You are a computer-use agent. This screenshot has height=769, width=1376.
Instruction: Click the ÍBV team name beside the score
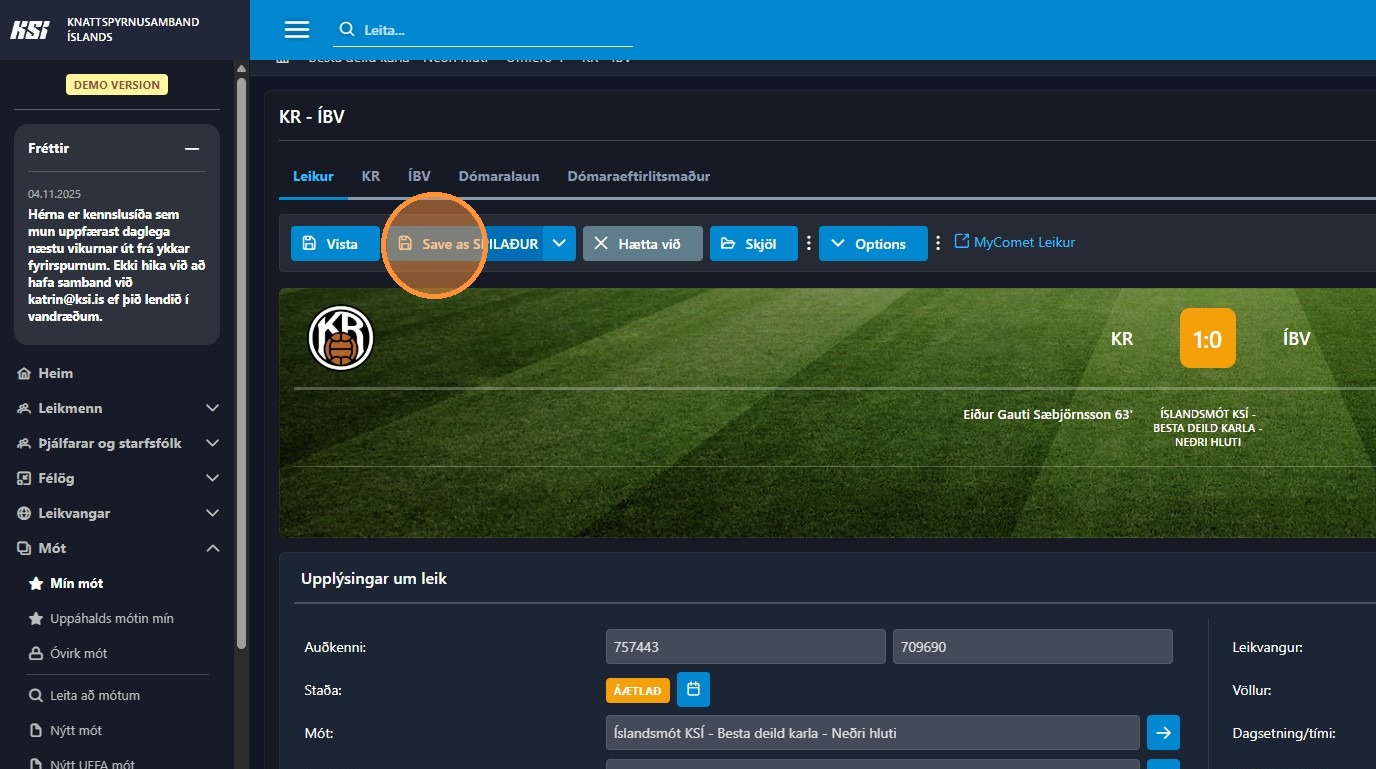tap(1296, 339)
